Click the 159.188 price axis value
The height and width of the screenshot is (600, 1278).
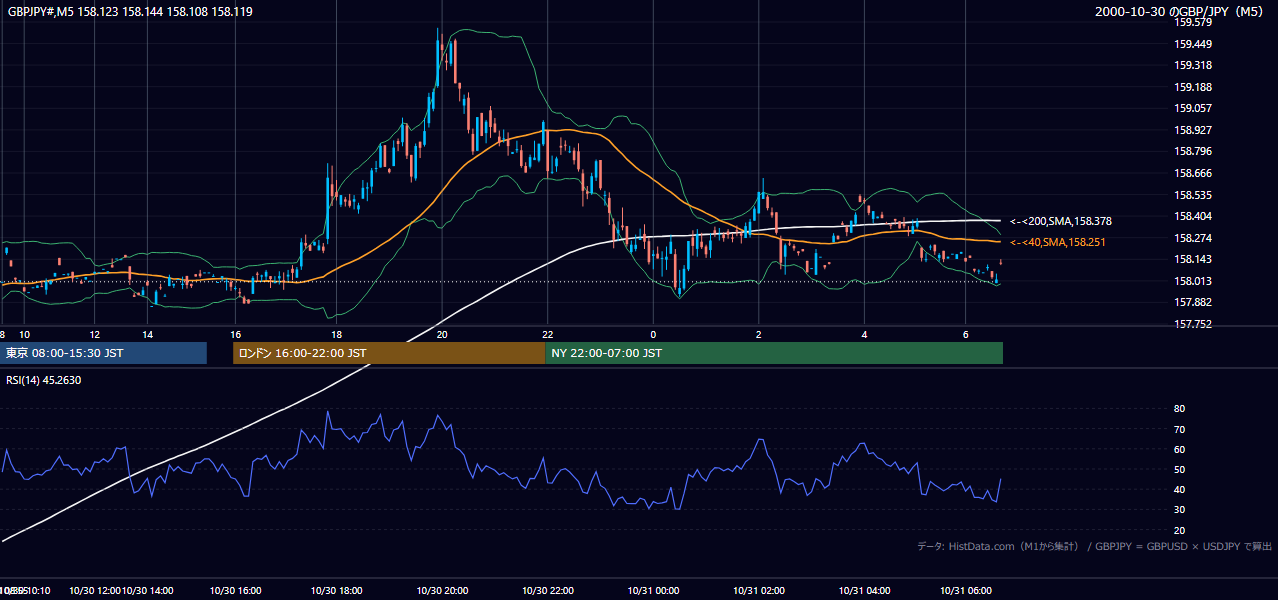pos(1193,87)
